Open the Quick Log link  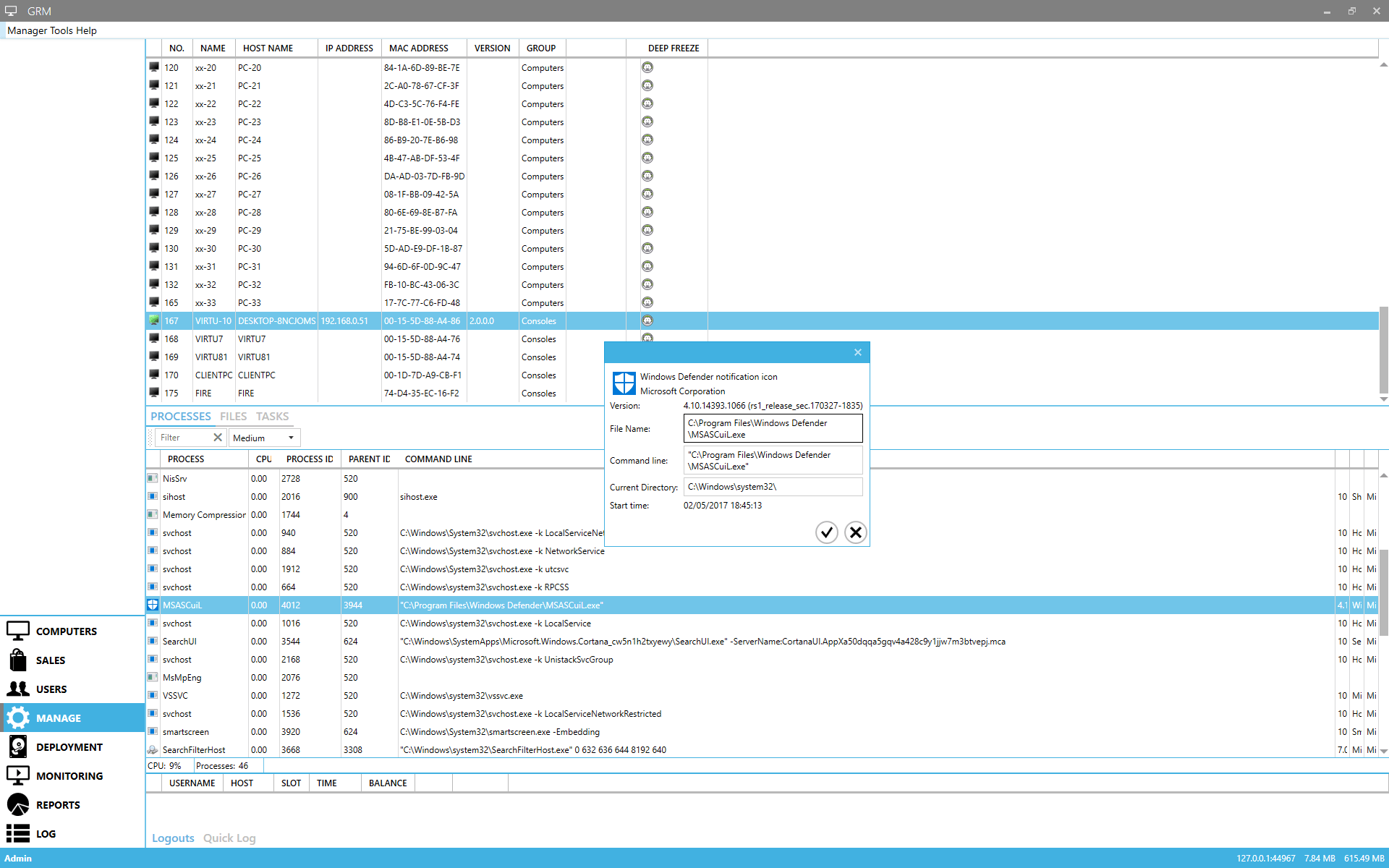229,838
